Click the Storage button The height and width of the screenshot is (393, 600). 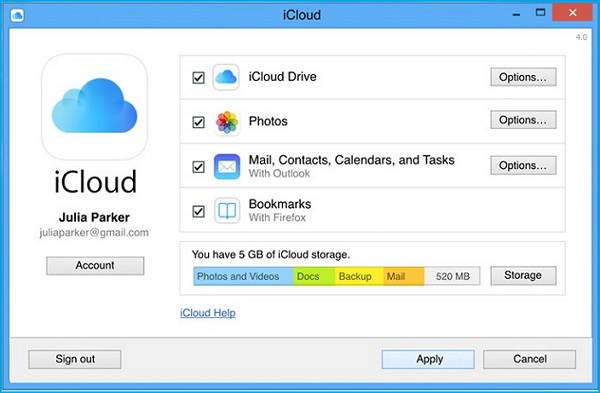[523, 275]
